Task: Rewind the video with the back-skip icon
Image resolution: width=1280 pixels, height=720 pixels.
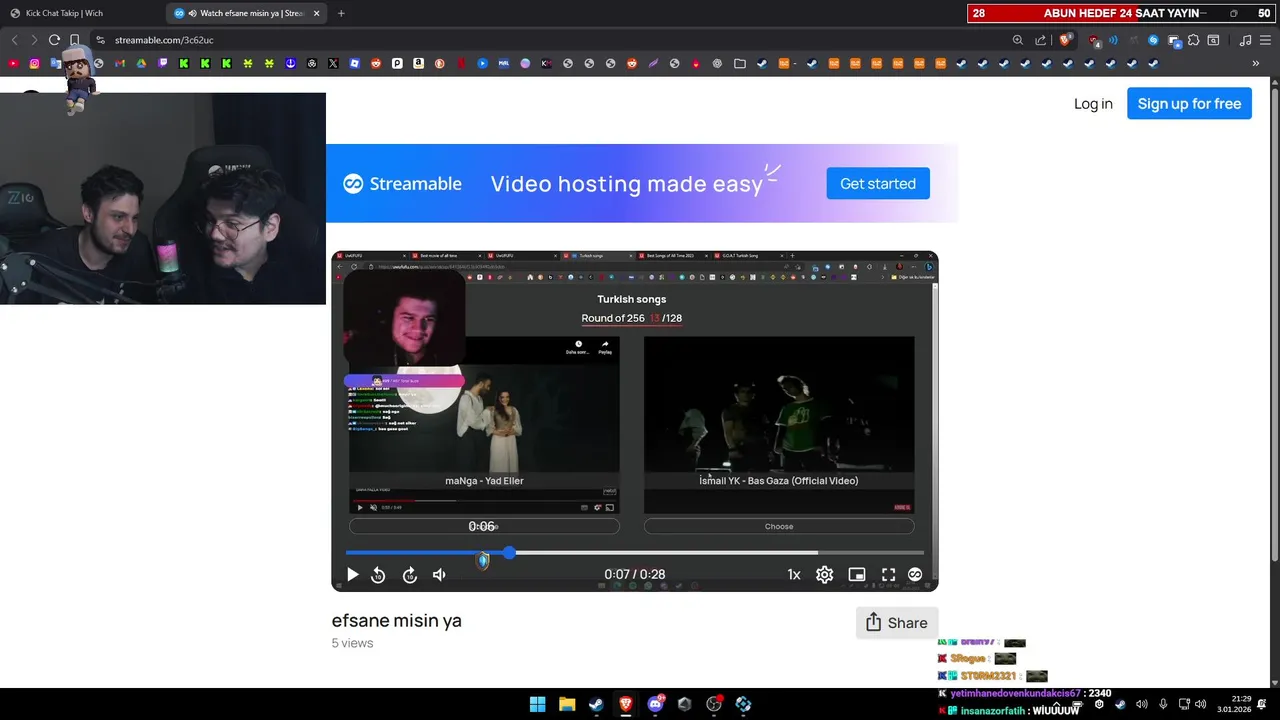Action: 378,575
